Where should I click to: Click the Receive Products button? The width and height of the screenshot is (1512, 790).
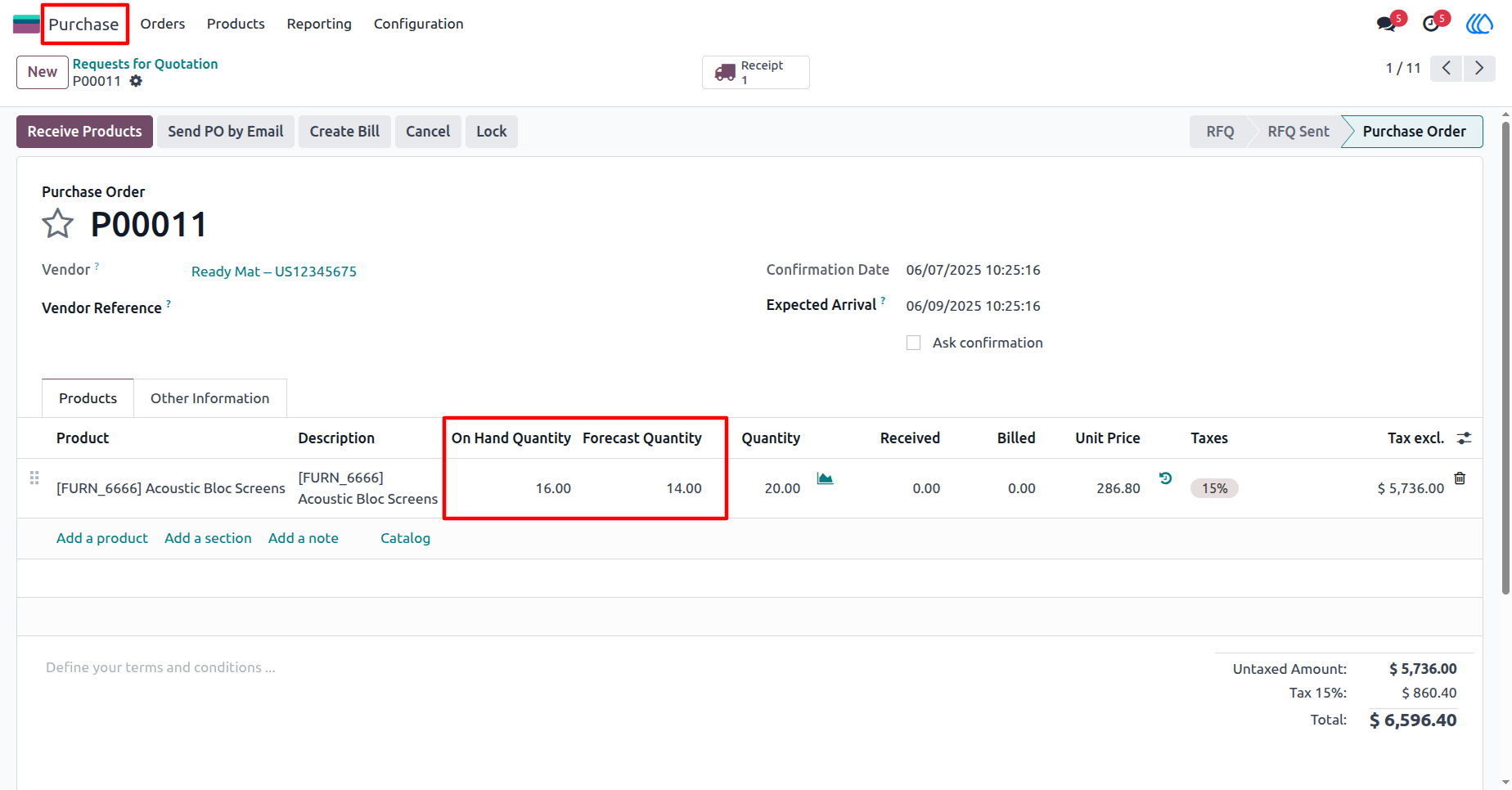click(x=84, y=132)
